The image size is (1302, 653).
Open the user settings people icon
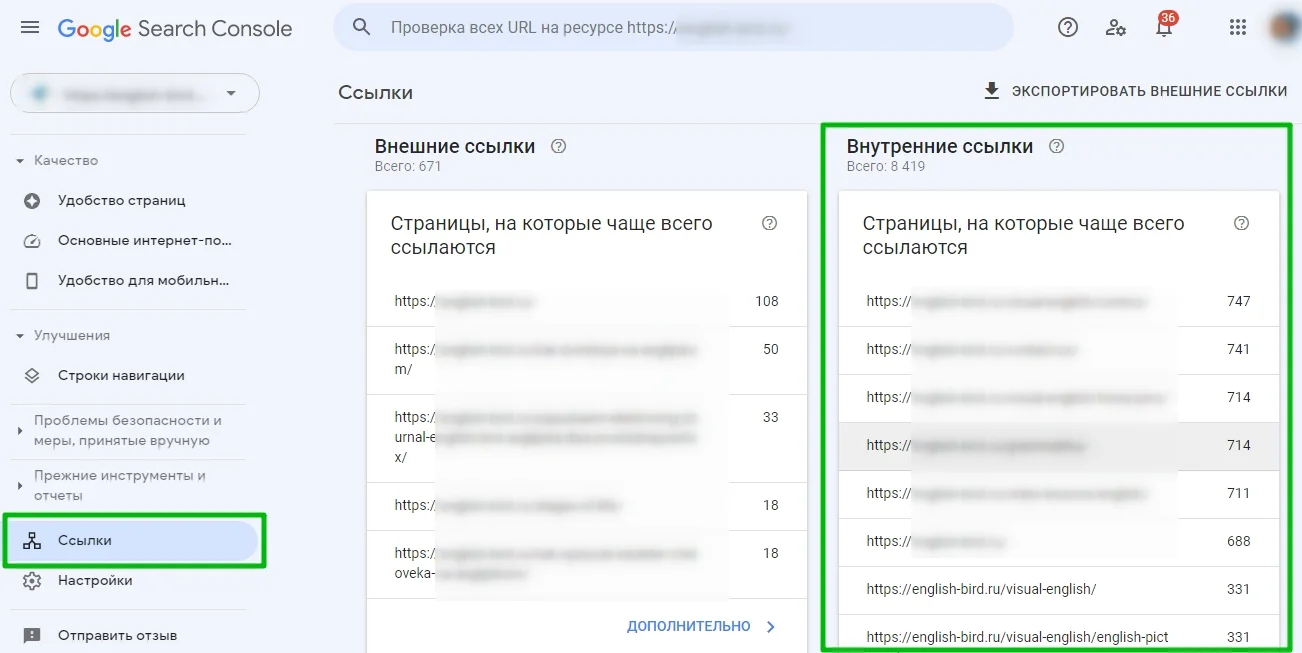(1116, 28)
